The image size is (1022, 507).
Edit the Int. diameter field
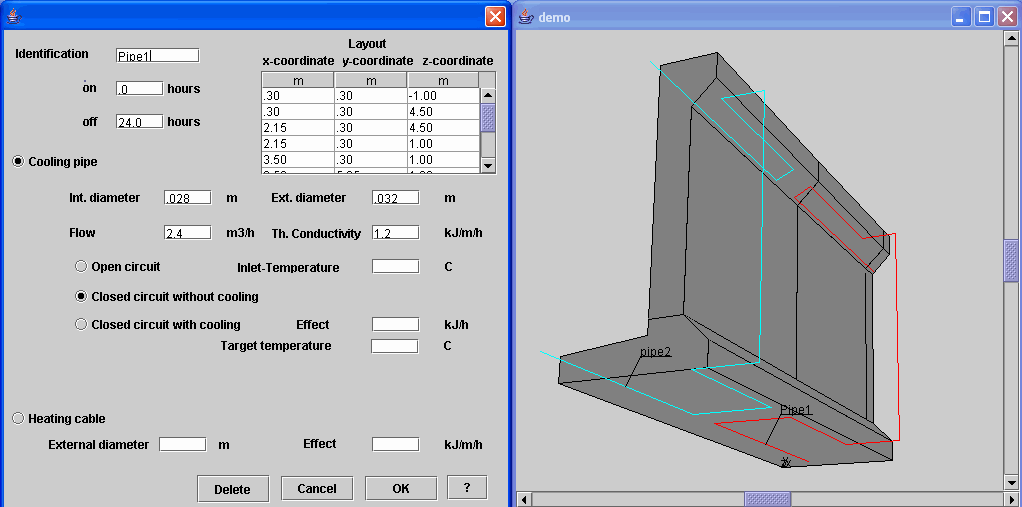click(x=188, y=197)
